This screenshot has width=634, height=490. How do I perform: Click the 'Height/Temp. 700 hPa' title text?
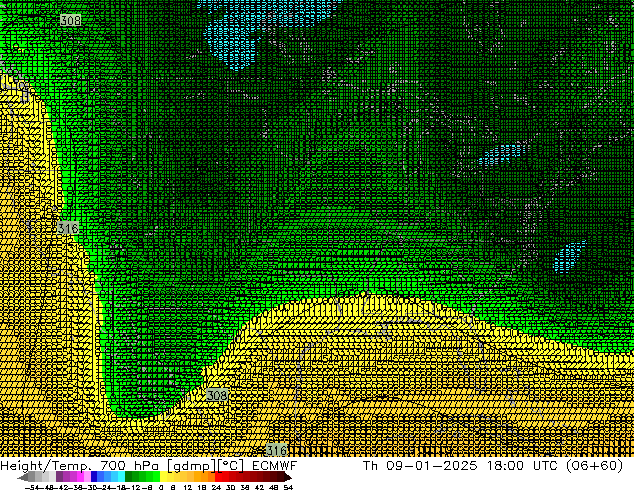click(80, 465)
